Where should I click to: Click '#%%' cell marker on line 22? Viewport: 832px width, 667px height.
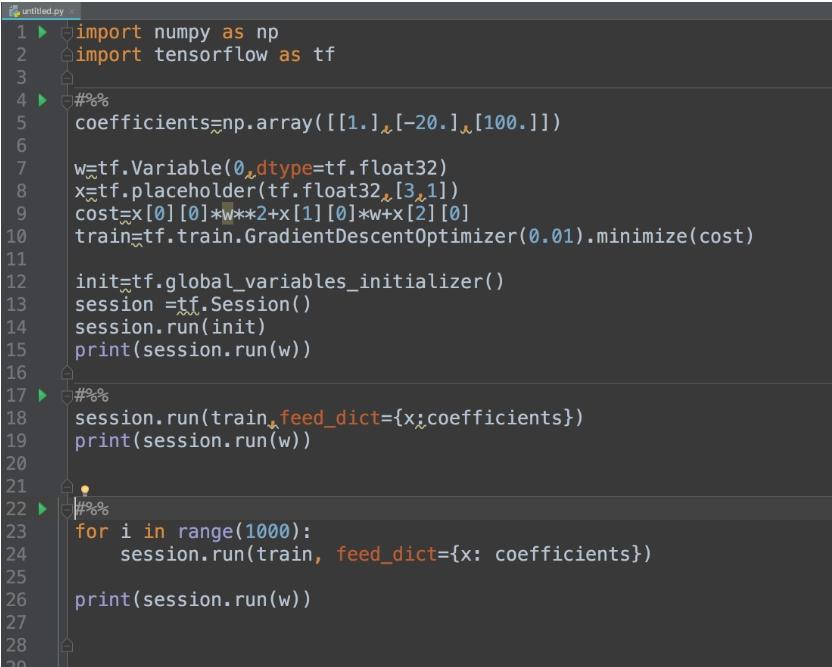tap(92, 509)
